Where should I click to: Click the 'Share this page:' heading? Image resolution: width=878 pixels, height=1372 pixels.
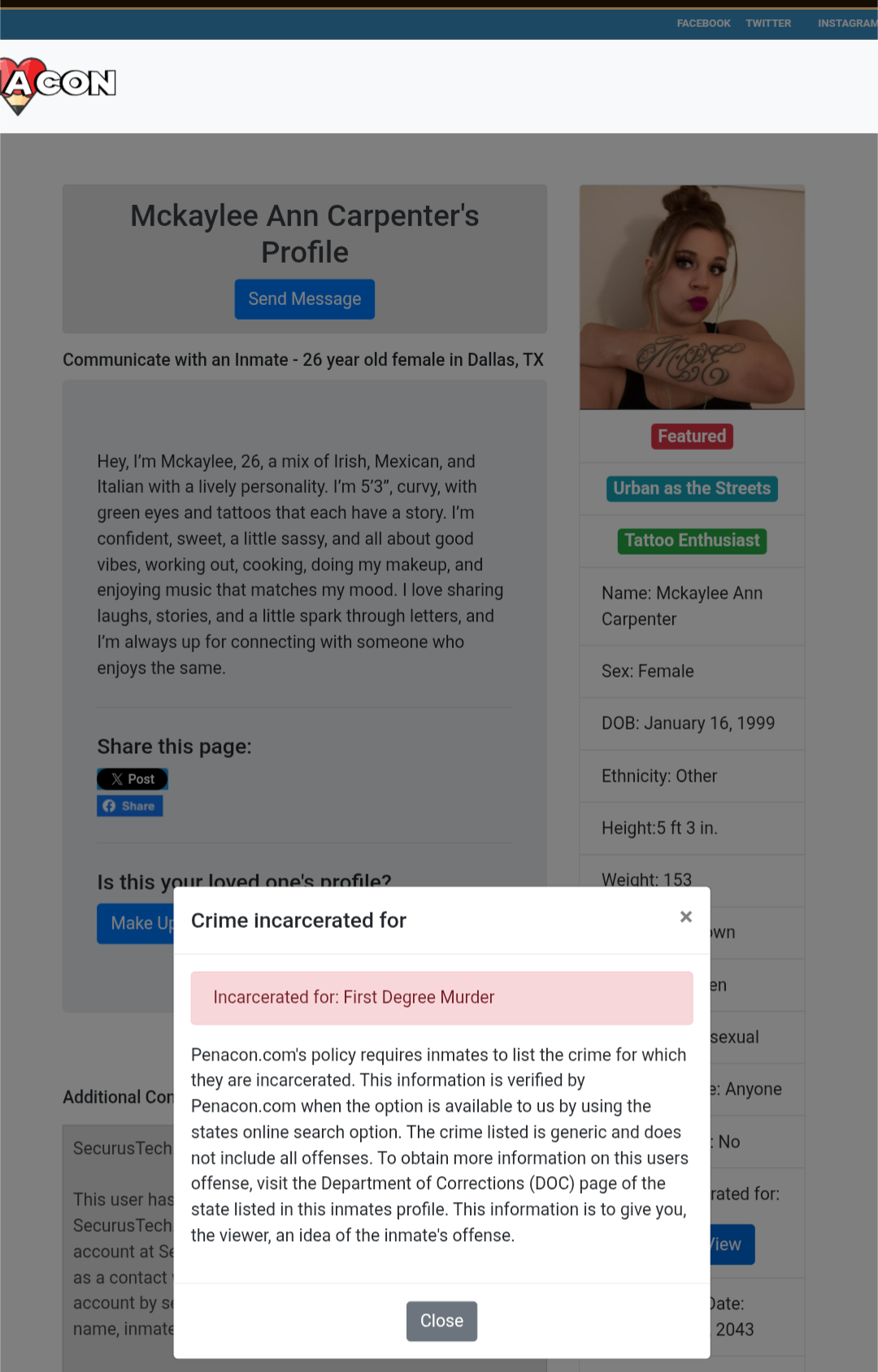pos(175,747)
